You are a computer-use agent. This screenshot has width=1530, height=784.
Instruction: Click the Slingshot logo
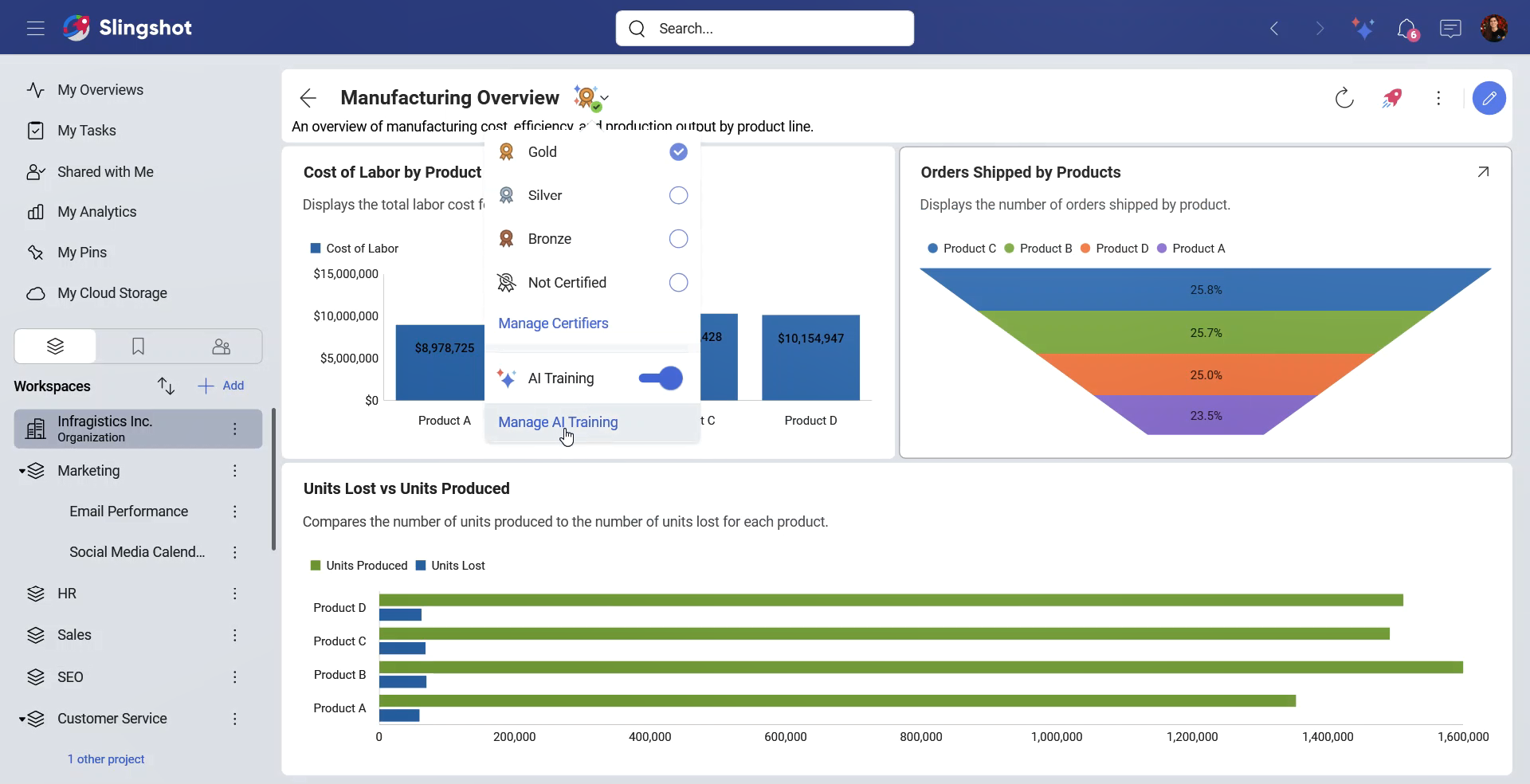[x=127, y=28]
